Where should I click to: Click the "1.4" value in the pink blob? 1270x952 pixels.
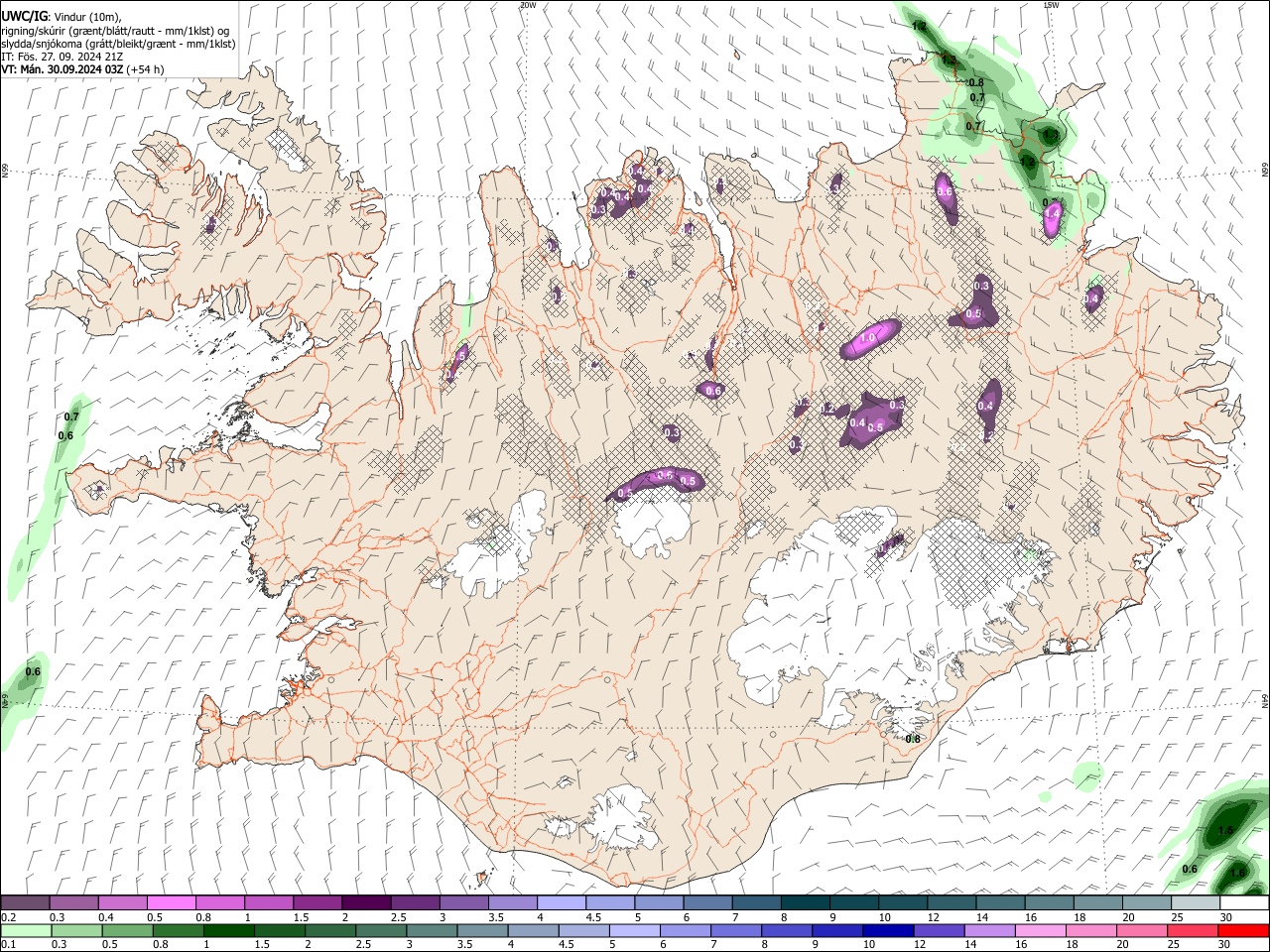[x=1053, y=212]
